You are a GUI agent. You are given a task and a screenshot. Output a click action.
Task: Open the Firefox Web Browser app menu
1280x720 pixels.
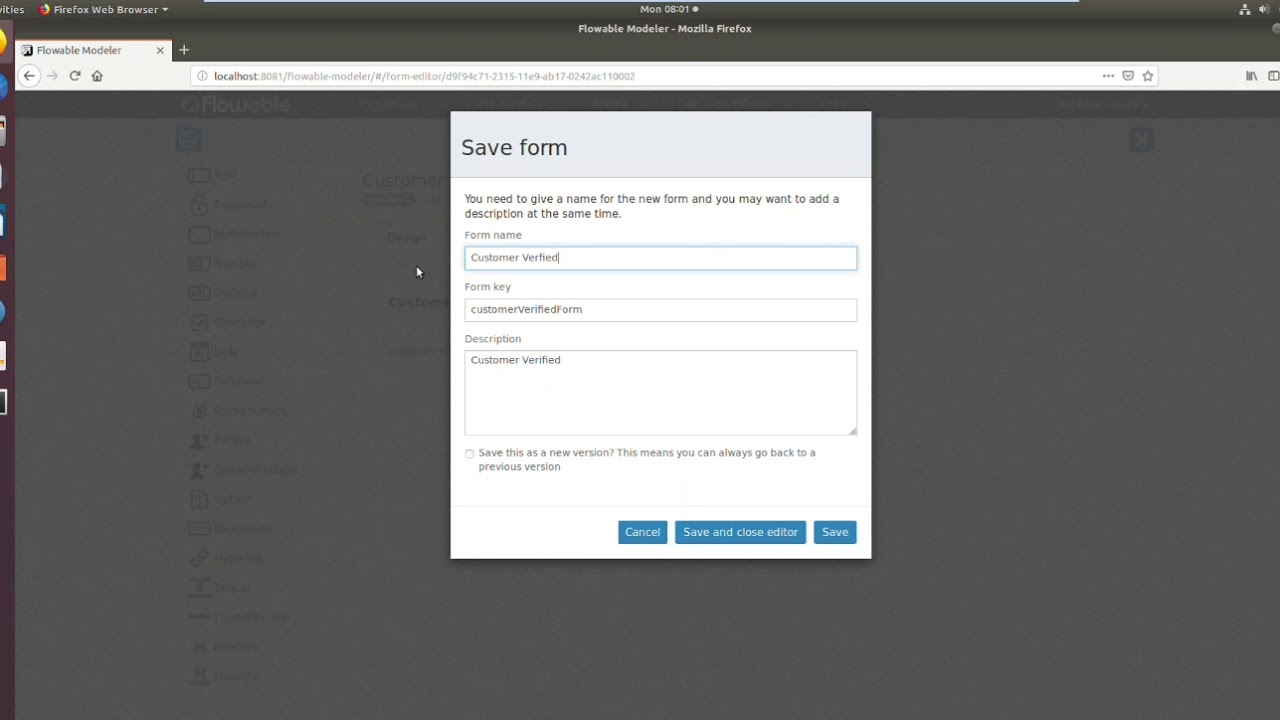[103, 9]
